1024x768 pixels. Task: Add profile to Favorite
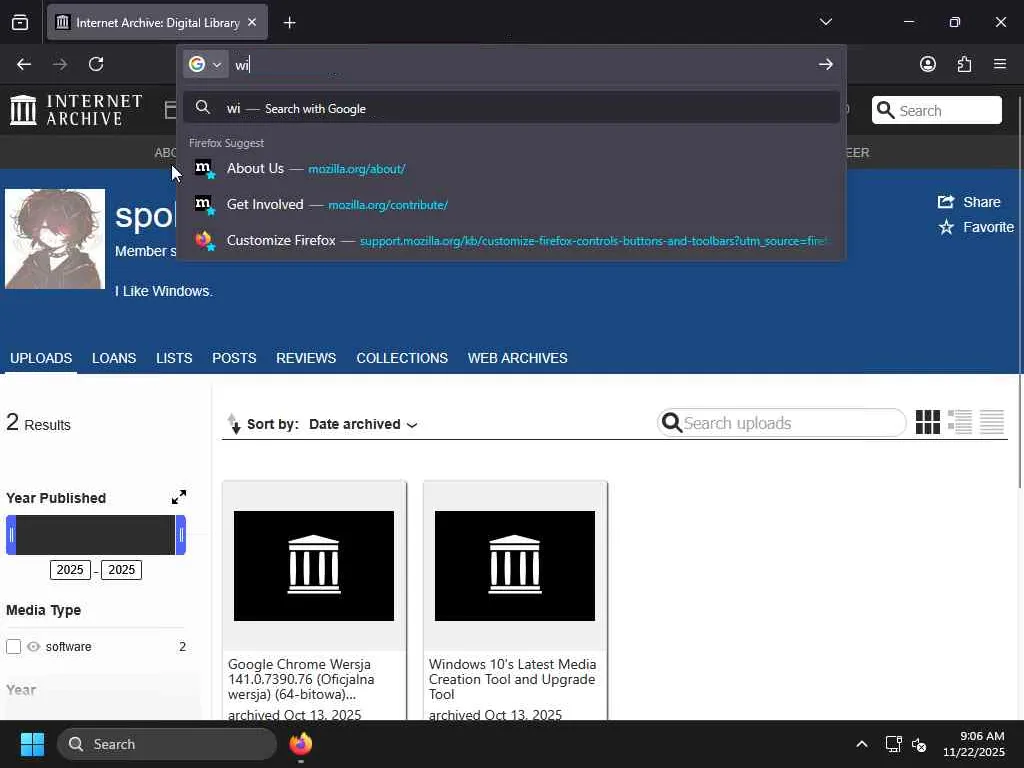[976, 227]
